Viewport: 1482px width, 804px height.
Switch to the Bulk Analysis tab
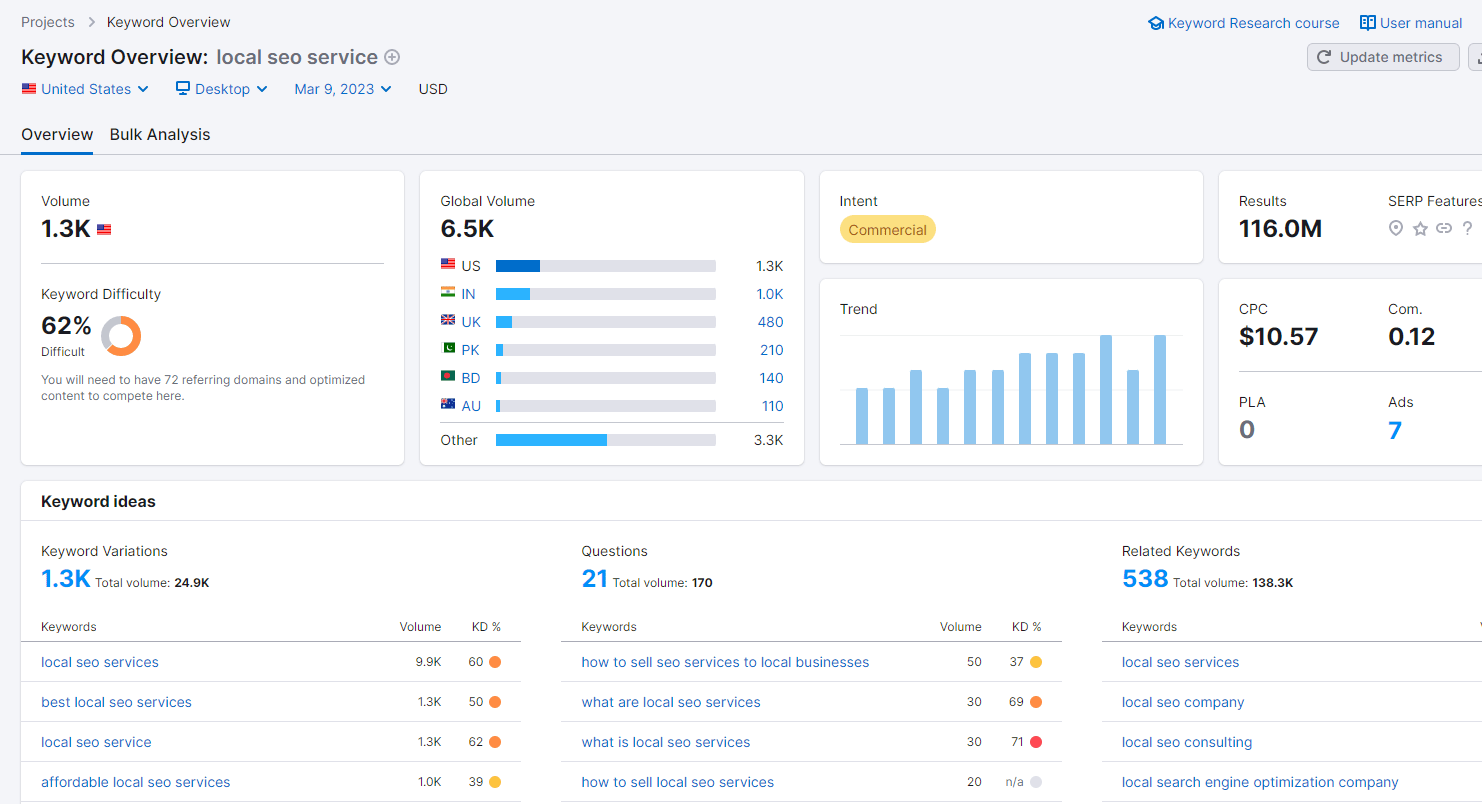pyautogui.click(x=160, y=135)
